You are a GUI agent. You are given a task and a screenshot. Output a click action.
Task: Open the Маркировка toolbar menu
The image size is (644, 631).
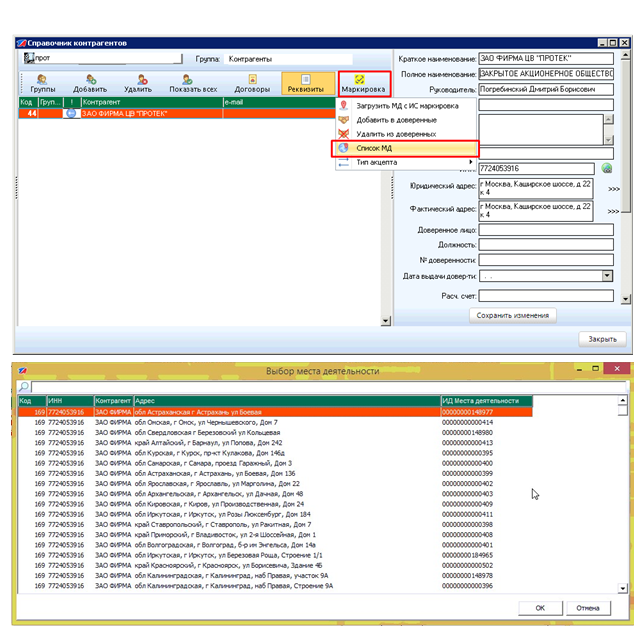click(x=363, y=83)
